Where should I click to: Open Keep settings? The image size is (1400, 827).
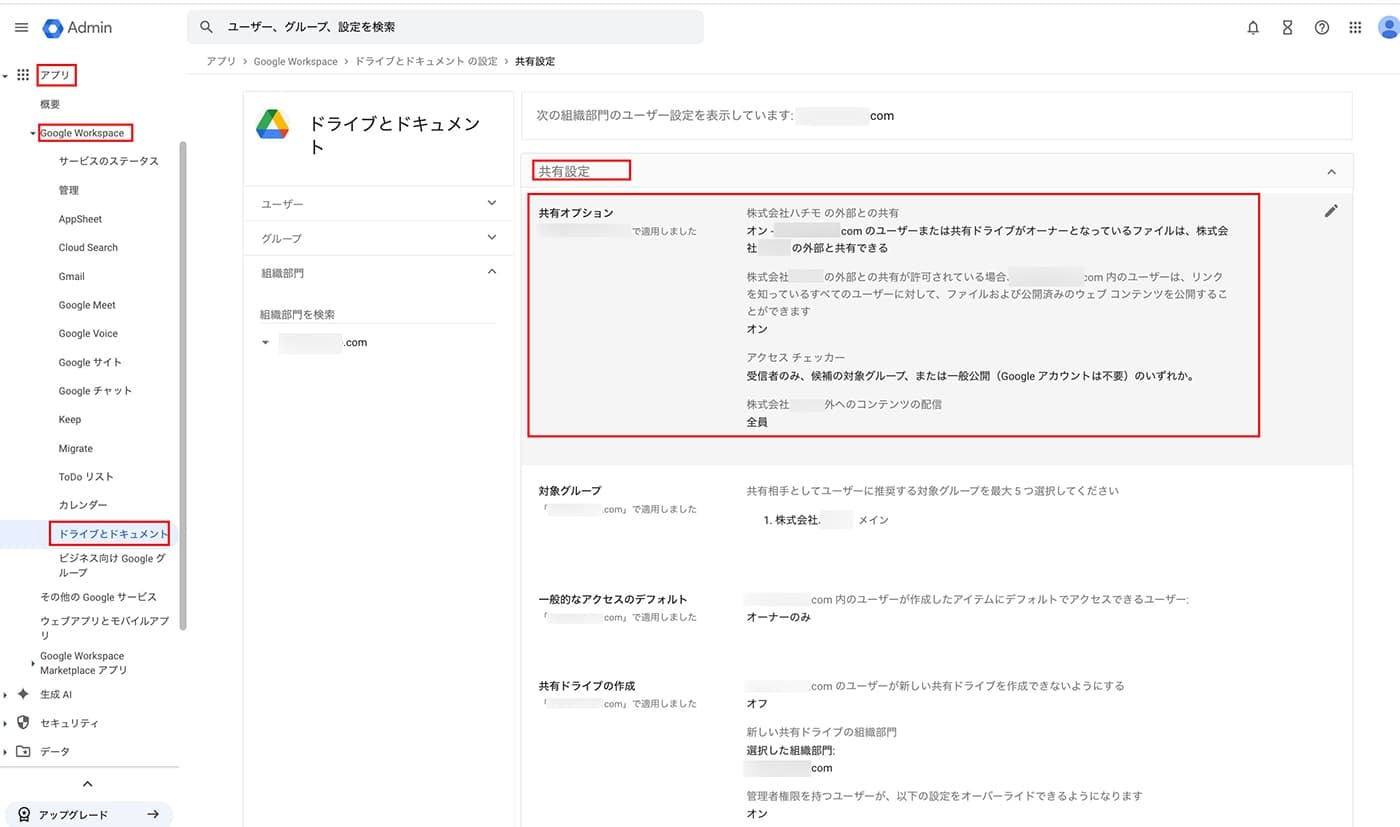pyautogui.click(x=70, y=419)
